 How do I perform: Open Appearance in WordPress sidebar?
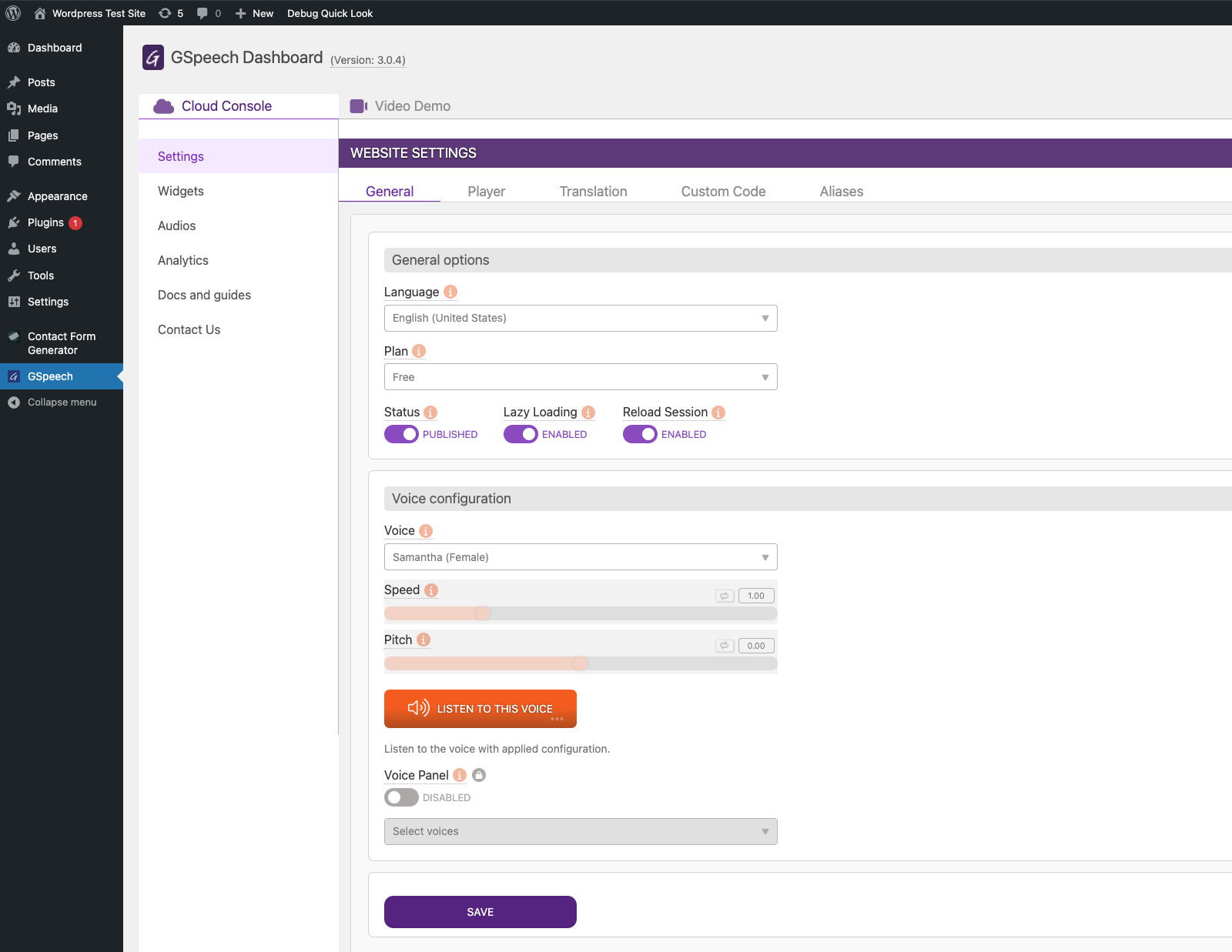tap(58, 196)
